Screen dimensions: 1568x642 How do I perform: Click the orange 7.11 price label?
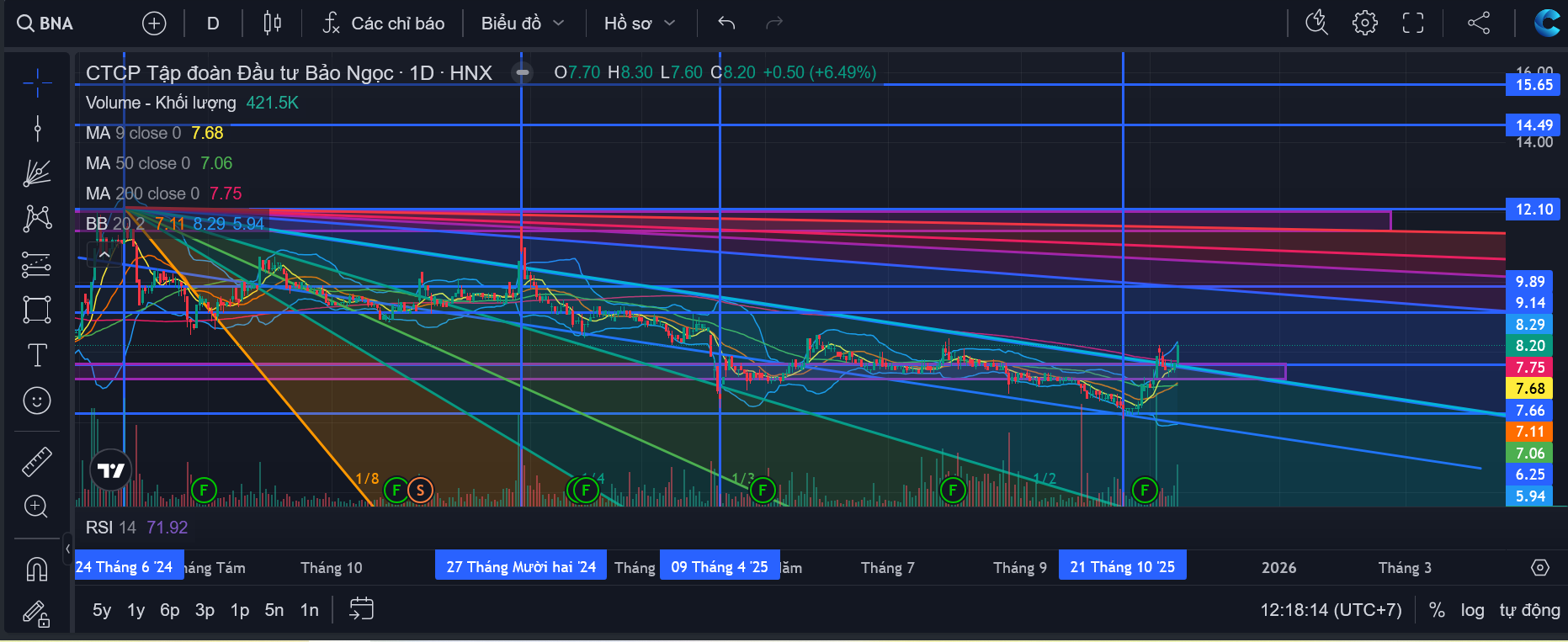(1529, 432)
